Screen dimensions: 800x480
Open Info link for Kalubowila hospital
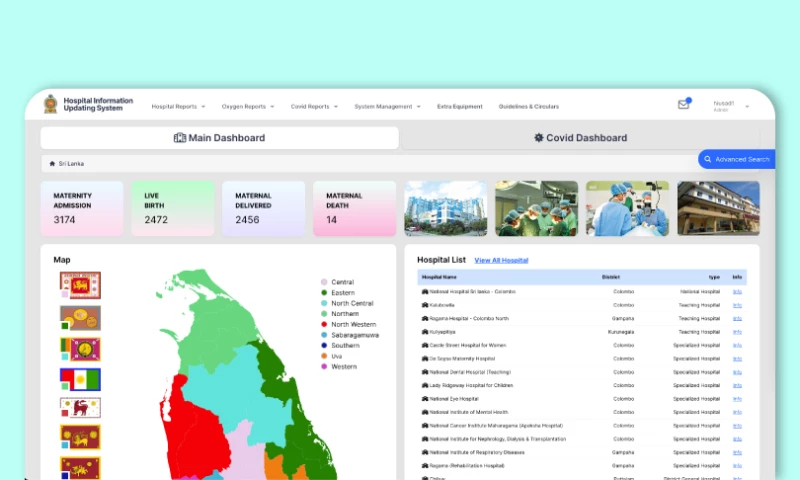pyautogui.click(x=737, y=305)
